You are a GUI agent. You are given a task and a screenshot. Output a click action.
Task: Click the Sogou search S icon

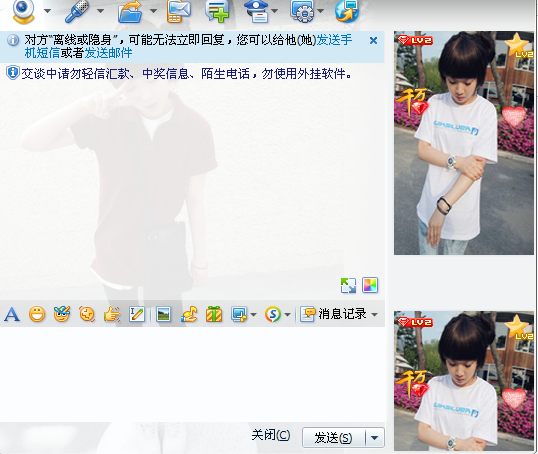(x=273, y=314)
